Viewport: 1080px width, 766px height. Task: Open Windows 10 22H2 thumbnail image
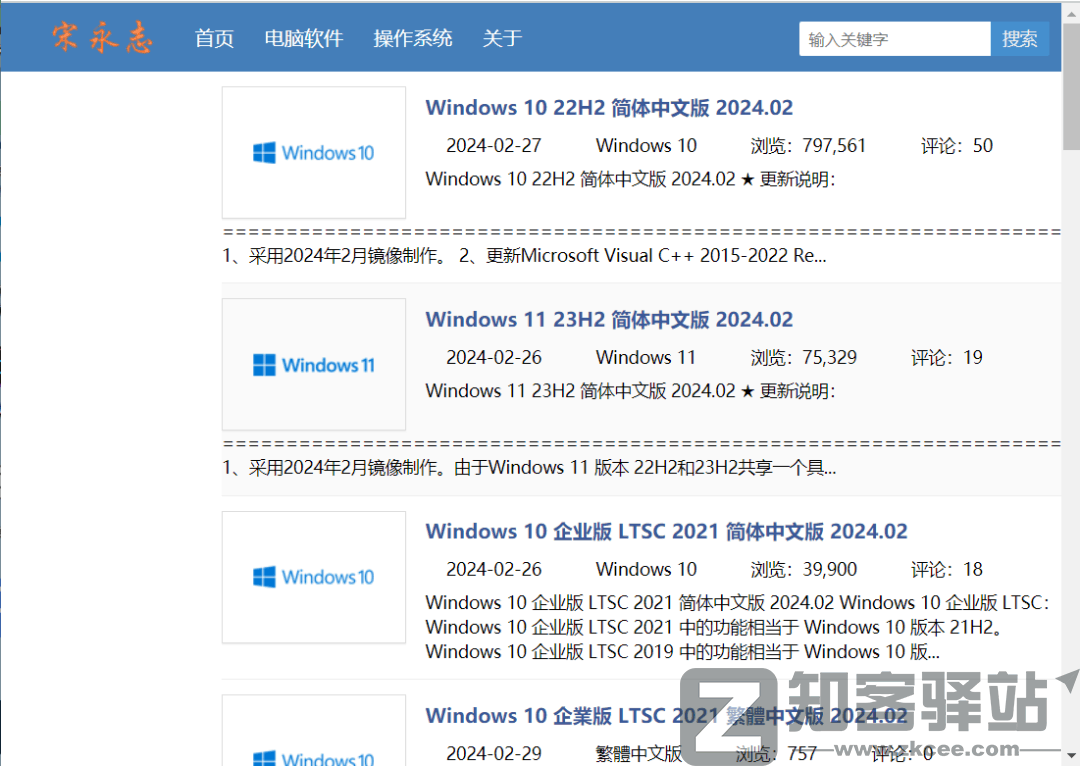313,153
